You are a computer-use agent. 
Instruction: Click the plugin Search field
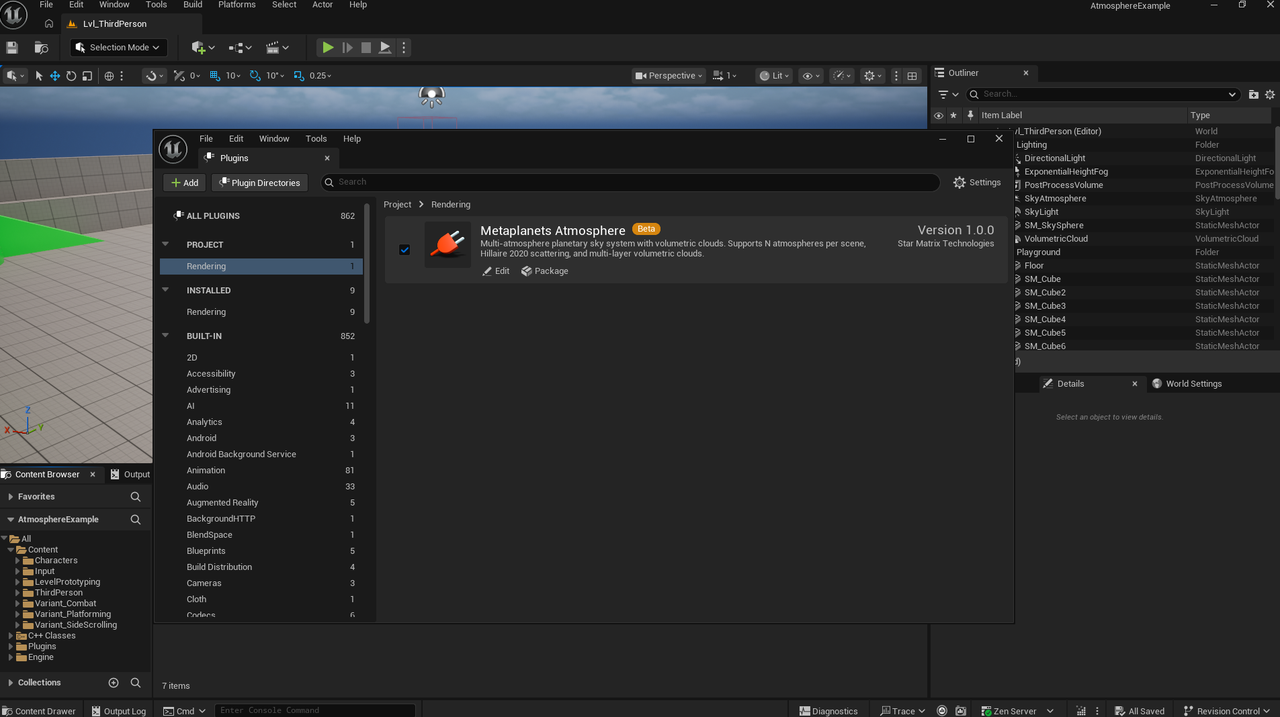(x=630, y=182)
